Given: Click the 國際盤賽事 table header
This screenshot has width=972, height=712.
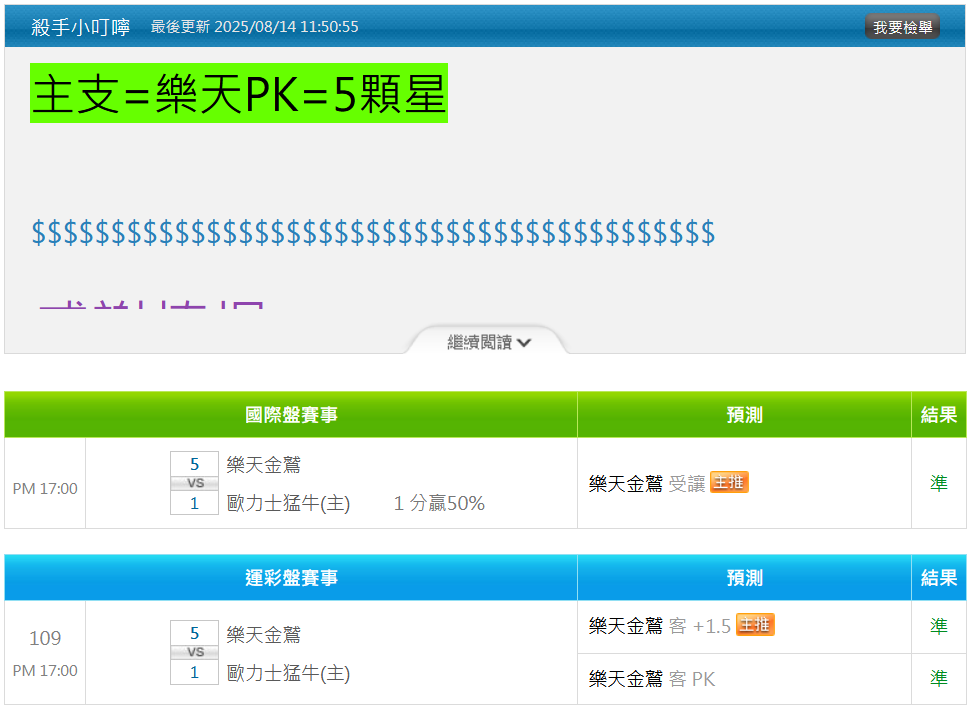Looking at the screenshot, I should [x=291, y=415].
